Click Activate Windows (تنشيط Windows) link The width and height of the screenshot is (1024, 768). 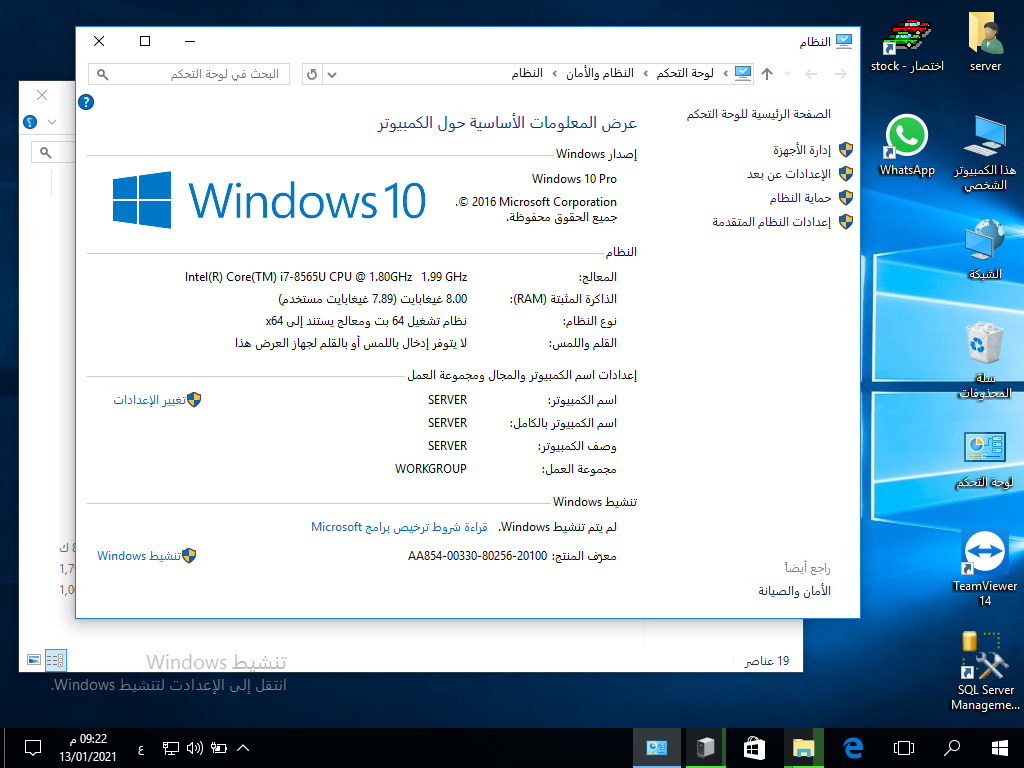[x=138, y=556]
